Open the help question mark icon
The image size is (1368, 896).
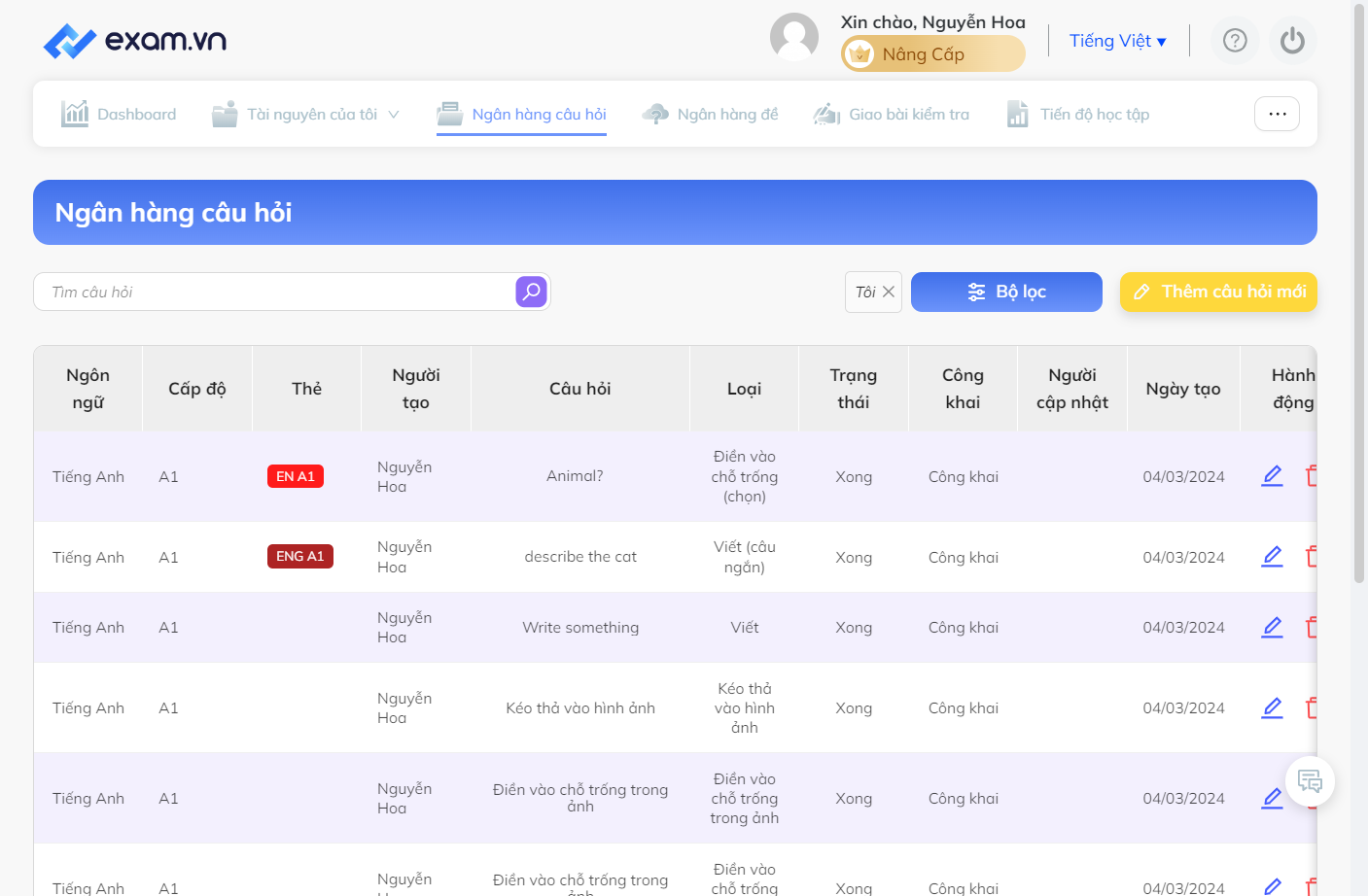coord(1235,41)
